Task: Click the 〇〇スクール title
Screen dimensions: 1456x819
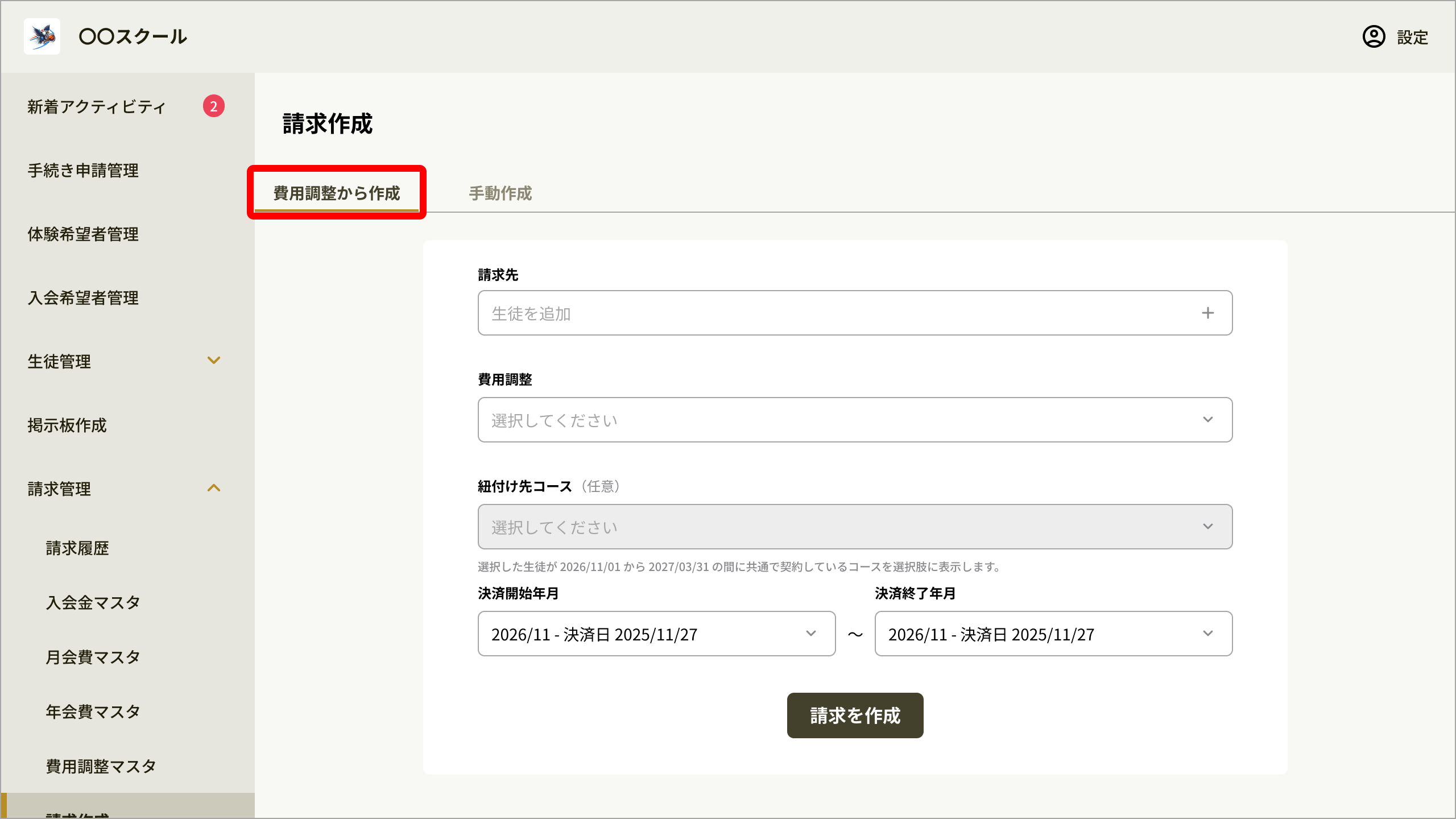Action: (x=133, y=37)
